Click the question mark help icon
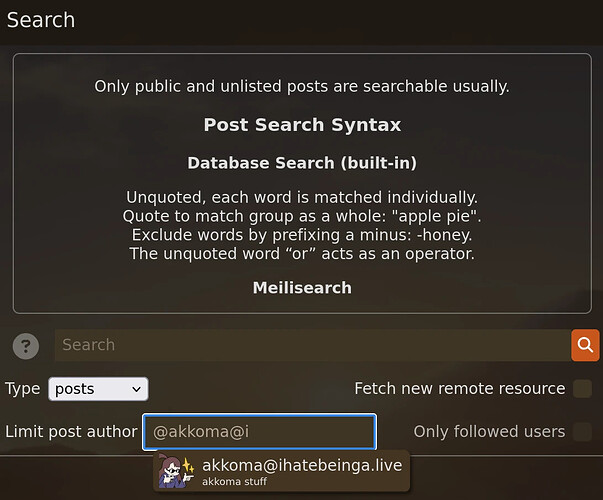 coord(26,346)
